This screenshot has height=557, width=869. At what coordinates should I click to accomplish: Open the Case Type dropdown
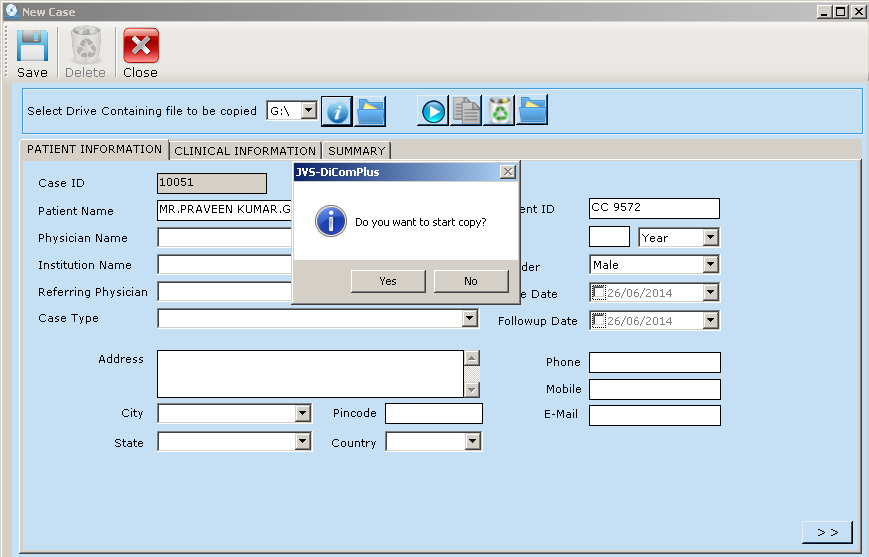470,319
